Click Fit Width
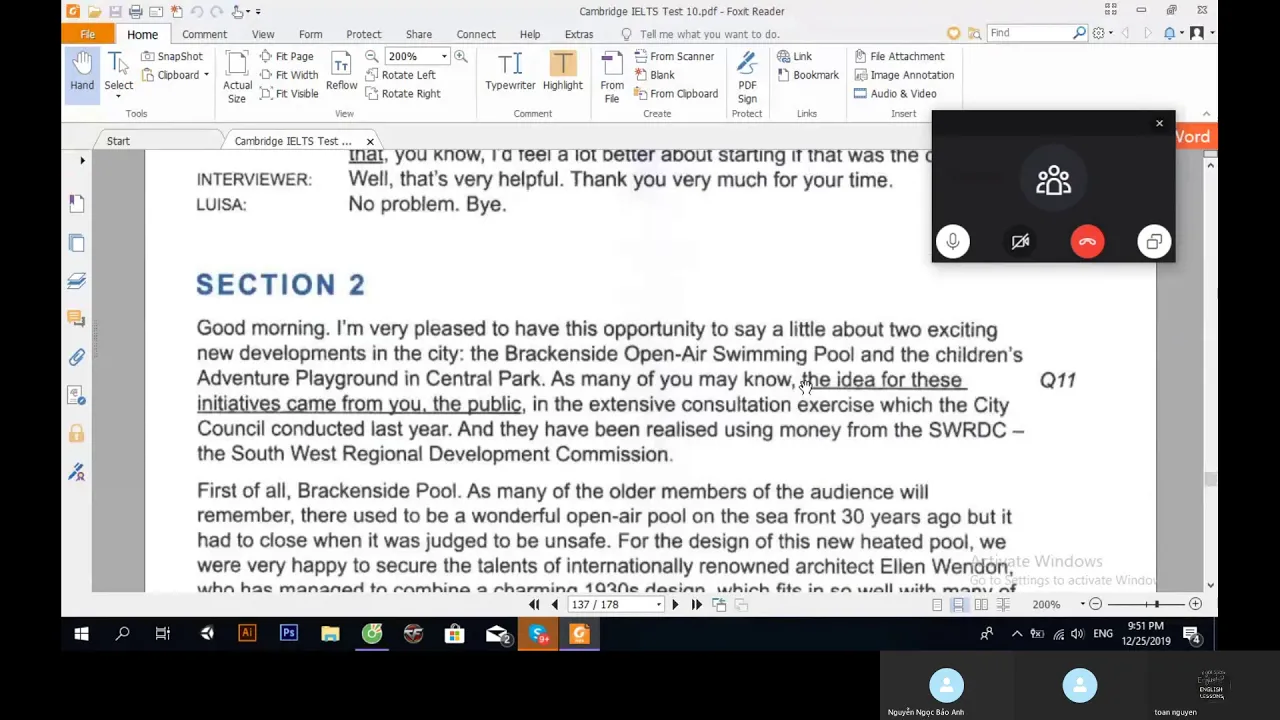This screenshot has height=720, width=1280. pos(289,75)
